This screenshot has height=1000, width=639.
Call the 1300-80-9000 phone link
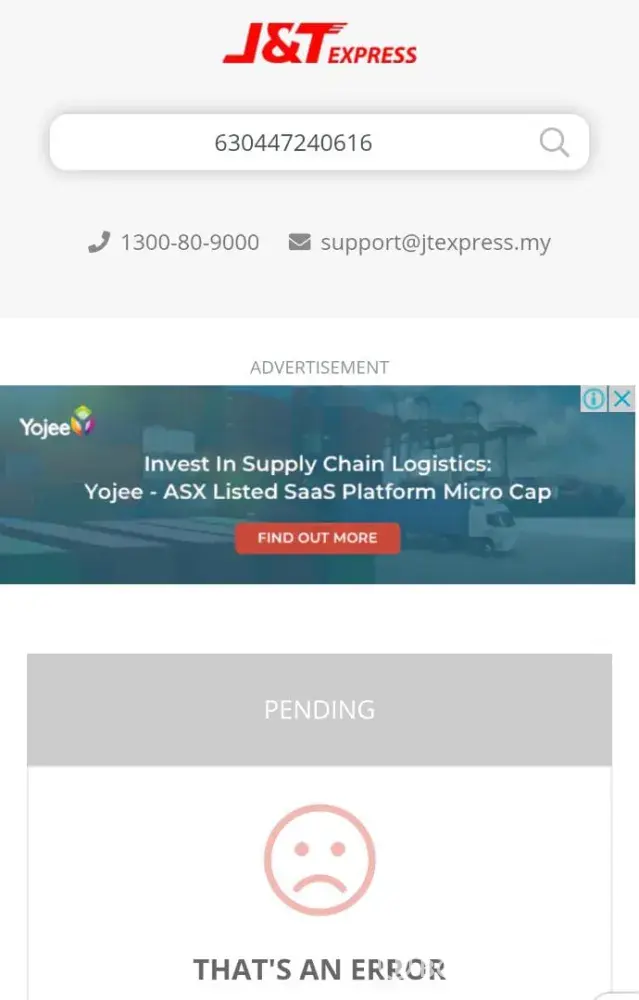[x=190, y=242]
